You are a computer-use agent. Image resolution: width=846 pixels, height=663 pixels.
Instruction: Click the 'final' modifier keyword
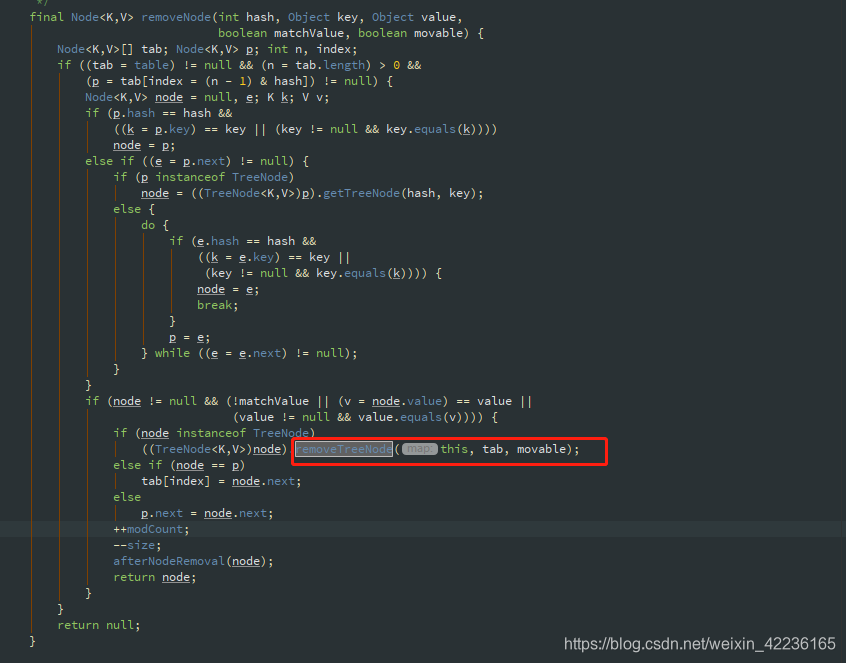tap(46, 17)
